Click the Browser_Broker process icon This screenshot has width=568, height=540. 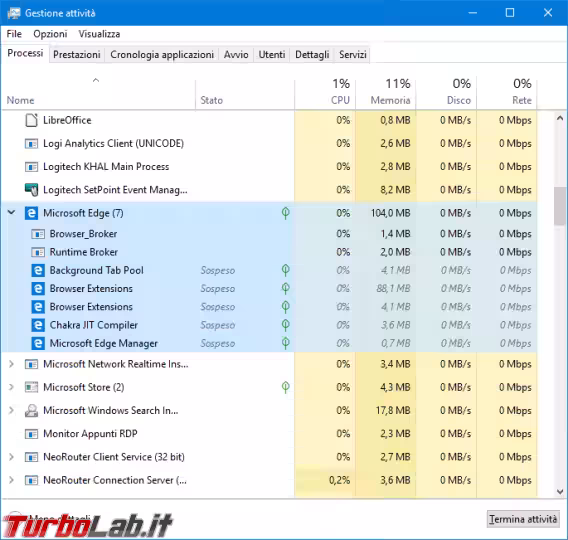pos(38,234)
